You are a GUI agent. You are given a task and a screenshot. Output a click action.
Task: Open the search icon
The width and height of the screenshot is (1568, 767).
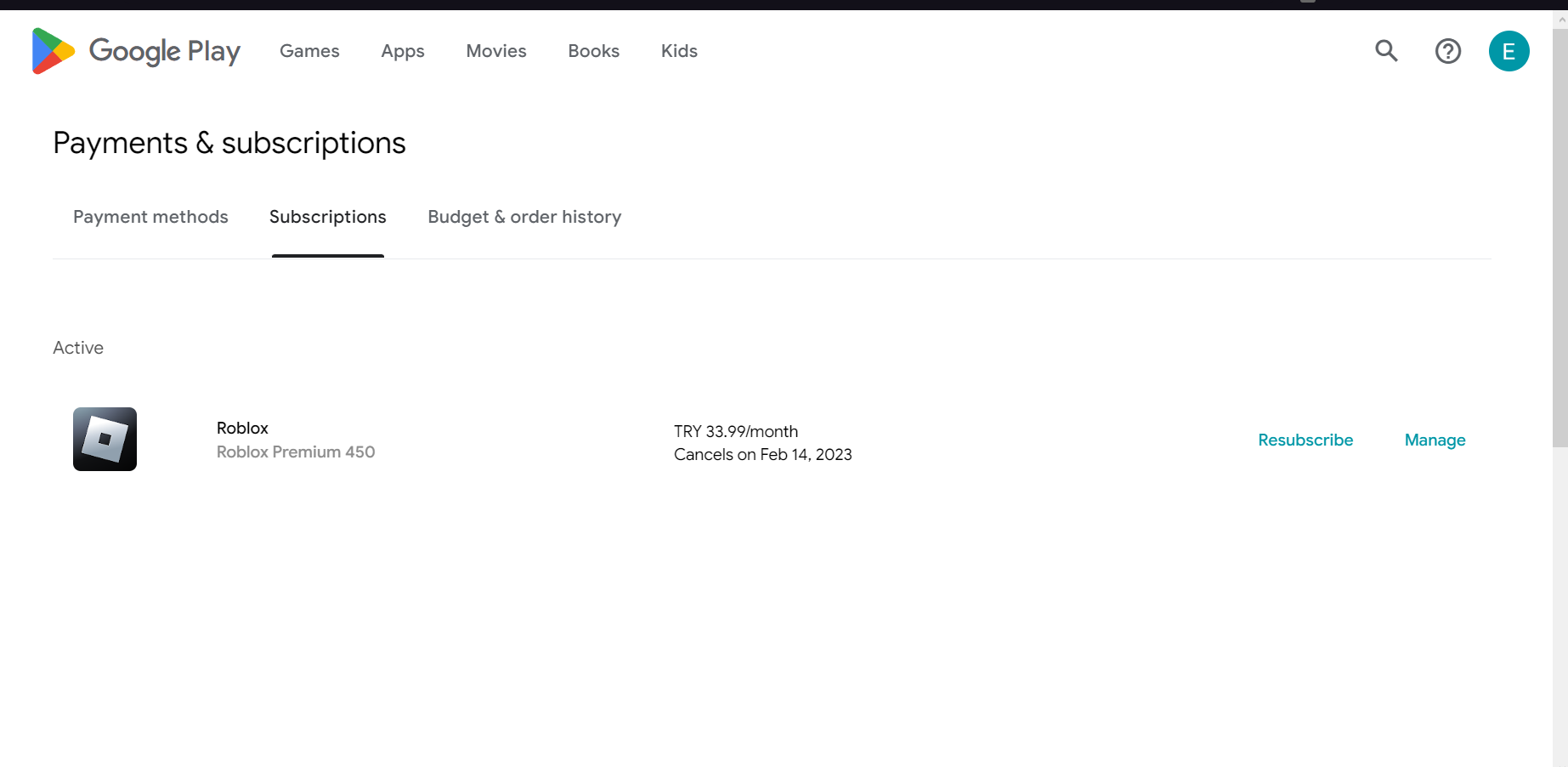[1386, 51]
